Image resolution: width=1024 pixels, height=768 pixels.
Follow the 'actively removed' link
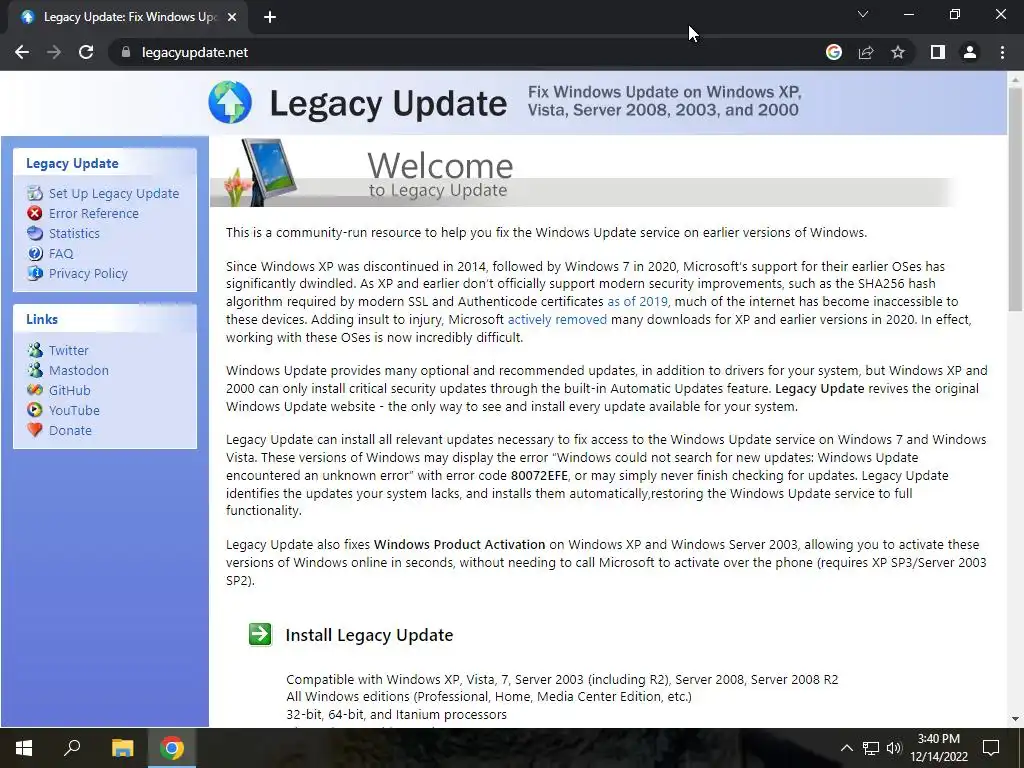[557, 319]
